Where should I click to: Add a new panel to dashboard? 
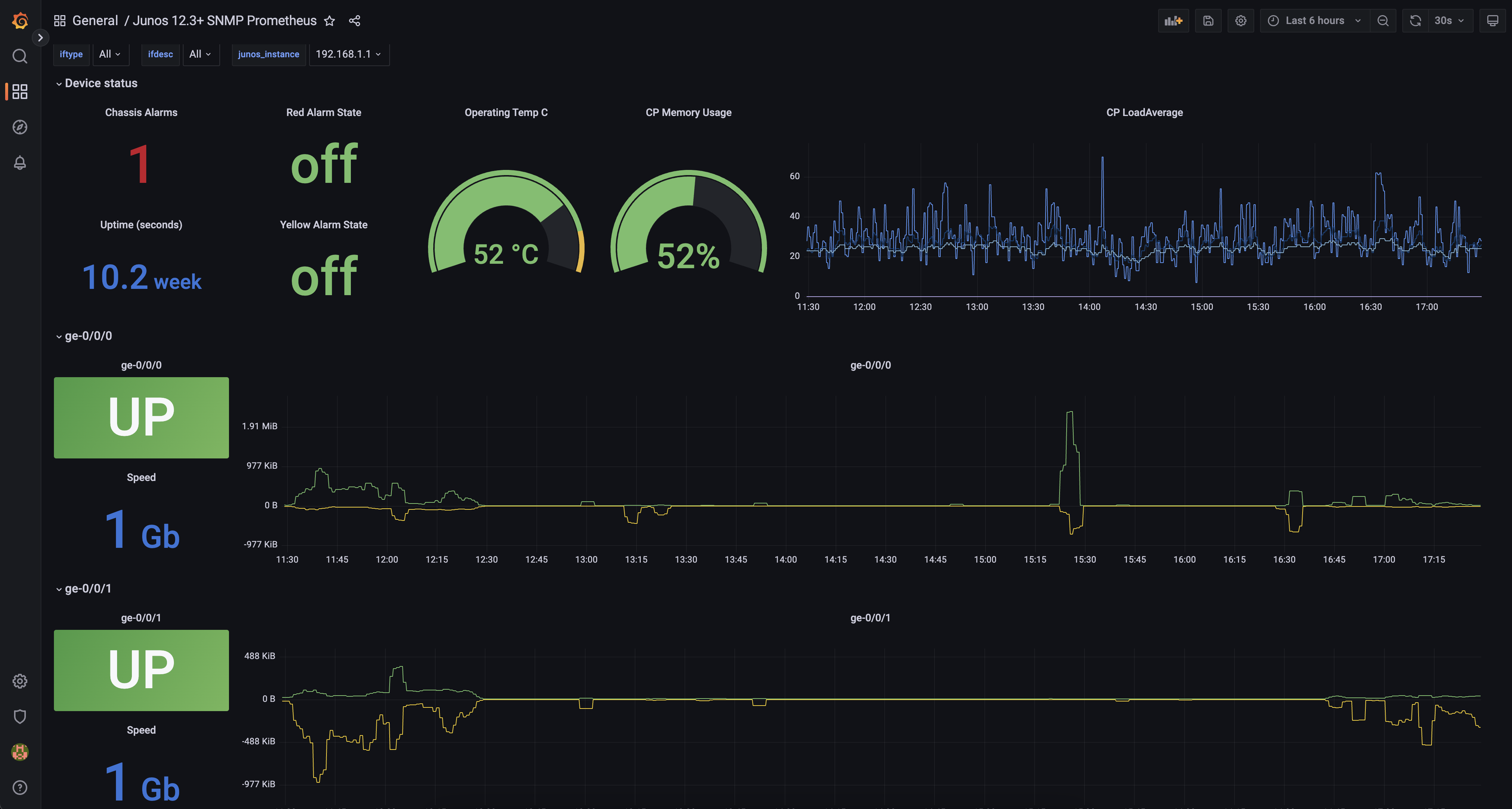1173,21
